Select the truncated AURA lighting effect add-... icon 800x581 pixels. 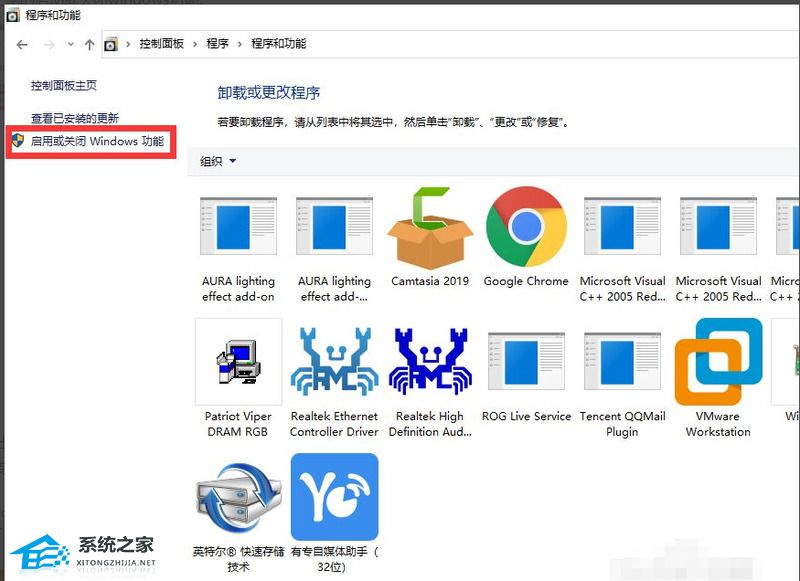pos(334,226)
